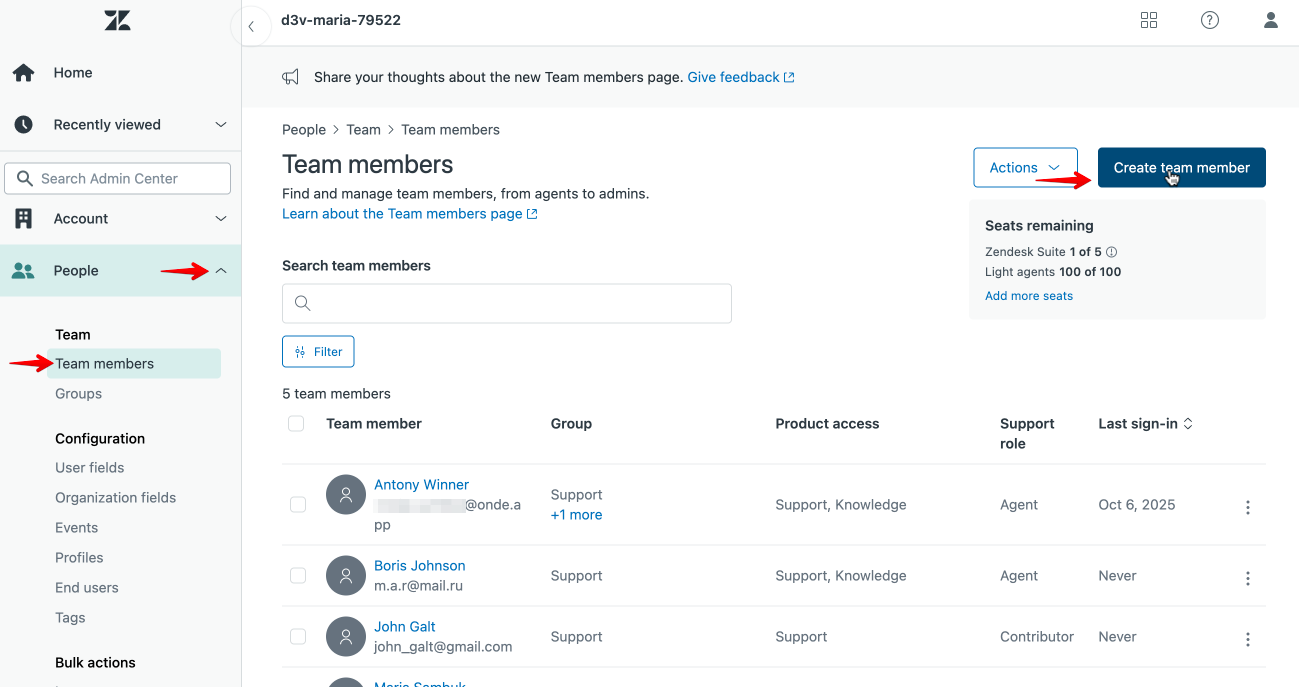Open the Zendesk products grid icon

coord(1149,20)
